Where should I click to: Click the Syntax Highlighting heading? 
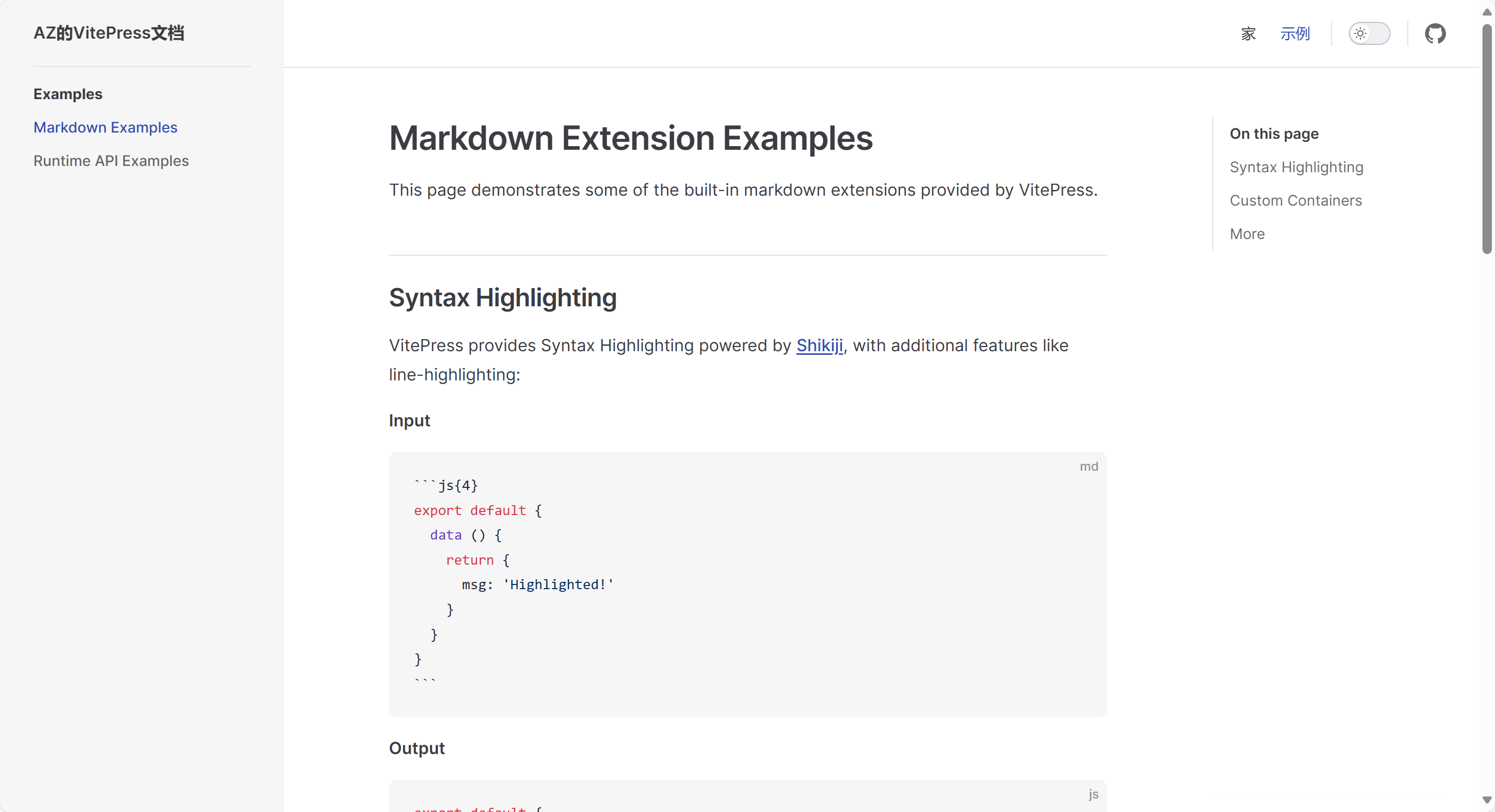coord(502,297)
